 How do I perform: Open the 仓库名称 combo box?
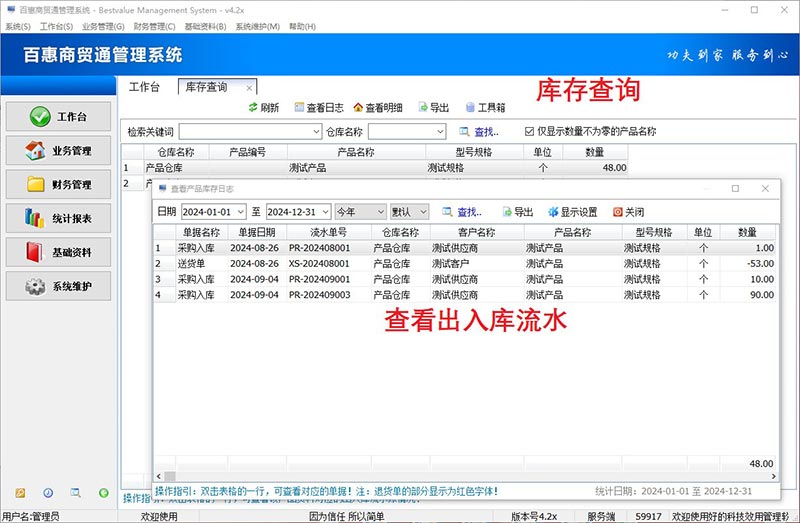pos(439,131)
